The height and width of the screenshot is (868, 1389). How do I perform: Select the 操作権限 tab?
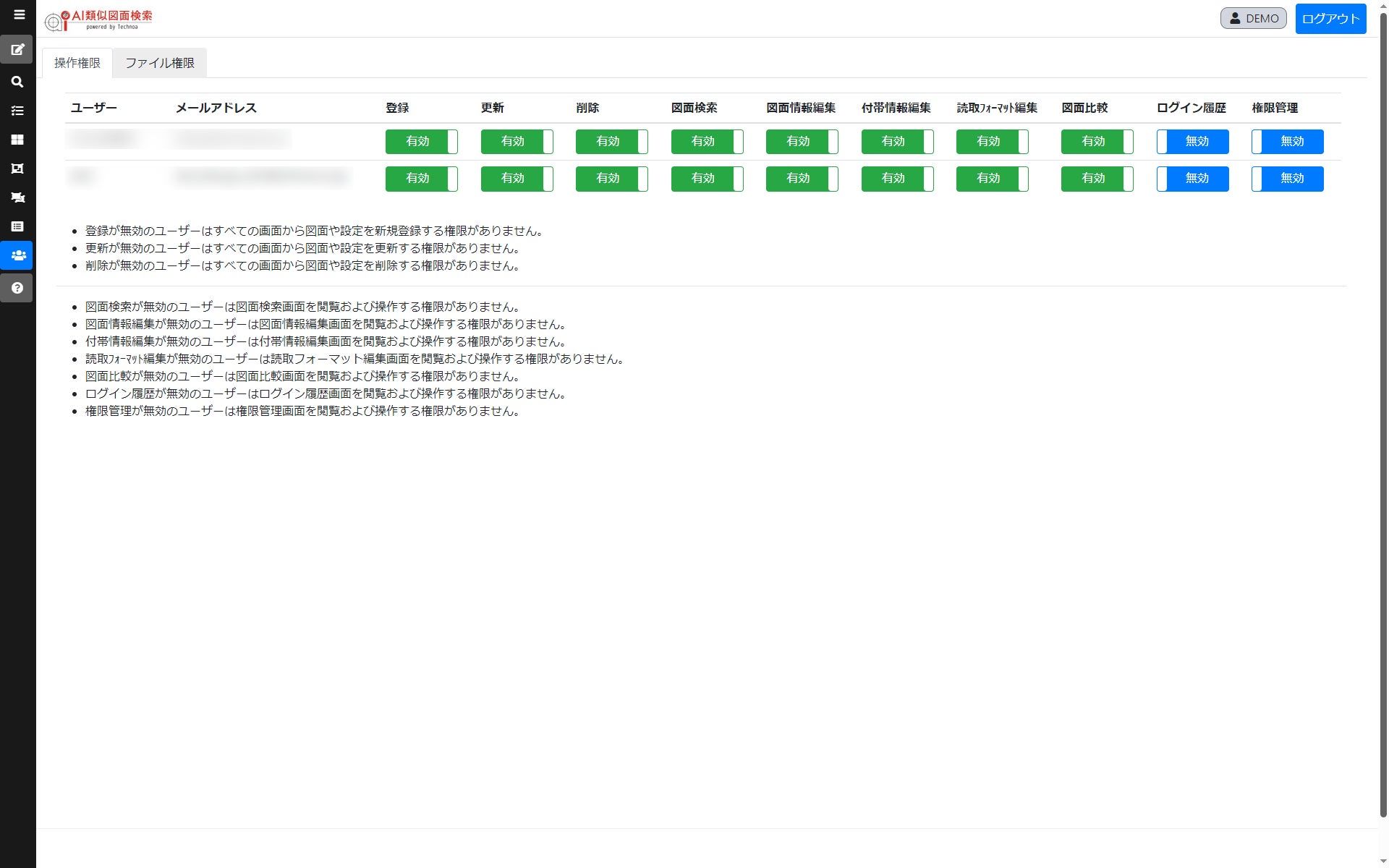pyautogui.click(x=77, y=63)
